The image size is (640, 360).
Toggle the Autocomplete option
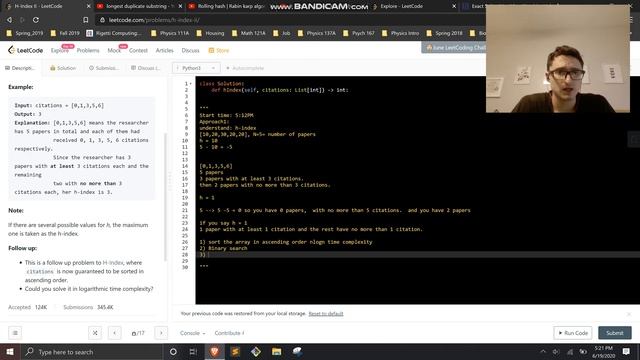click(x=245, y=68)
